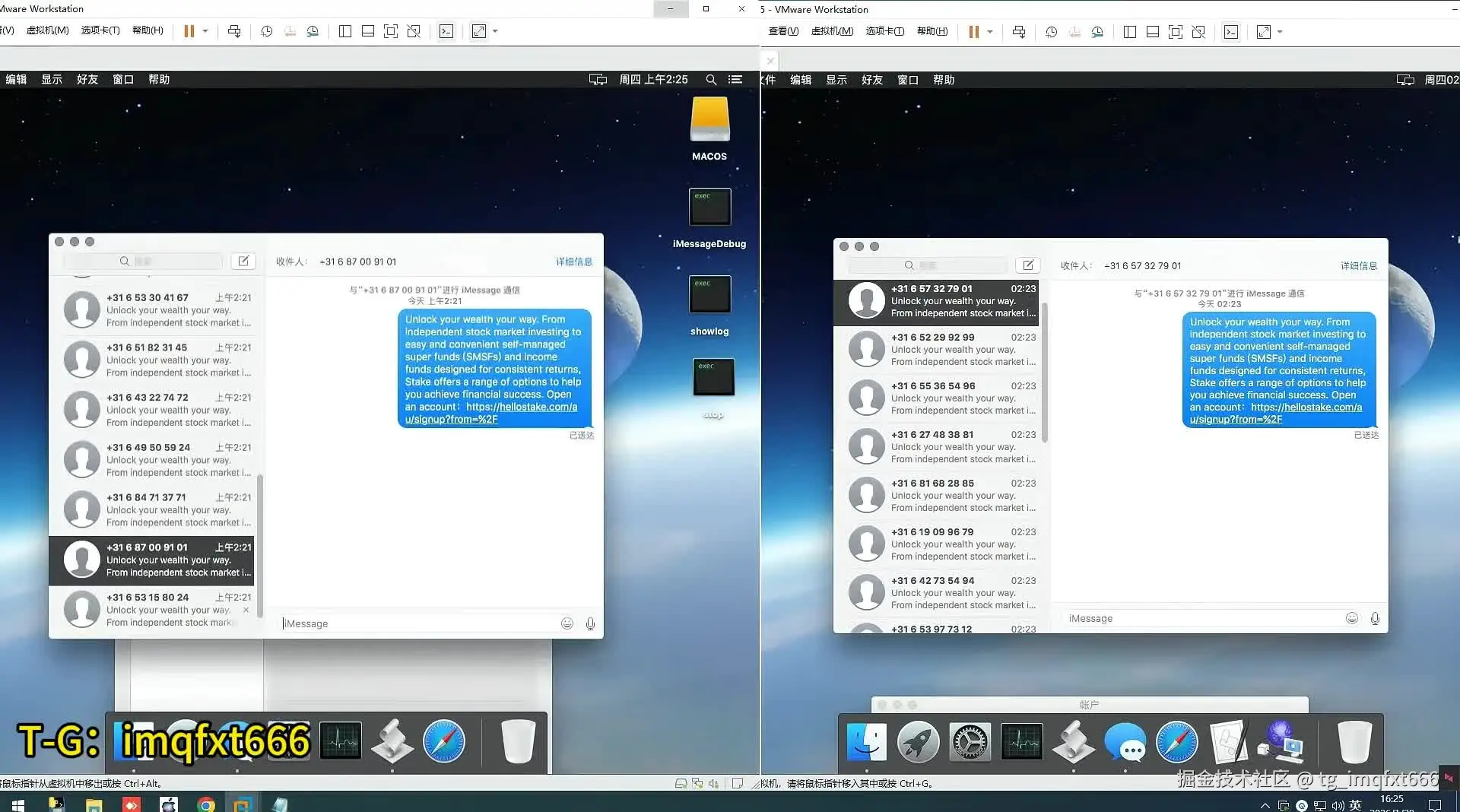The image size is (1460, 812).
Task: Click microphone icon in left Messages window
Action: coord(590,623)
